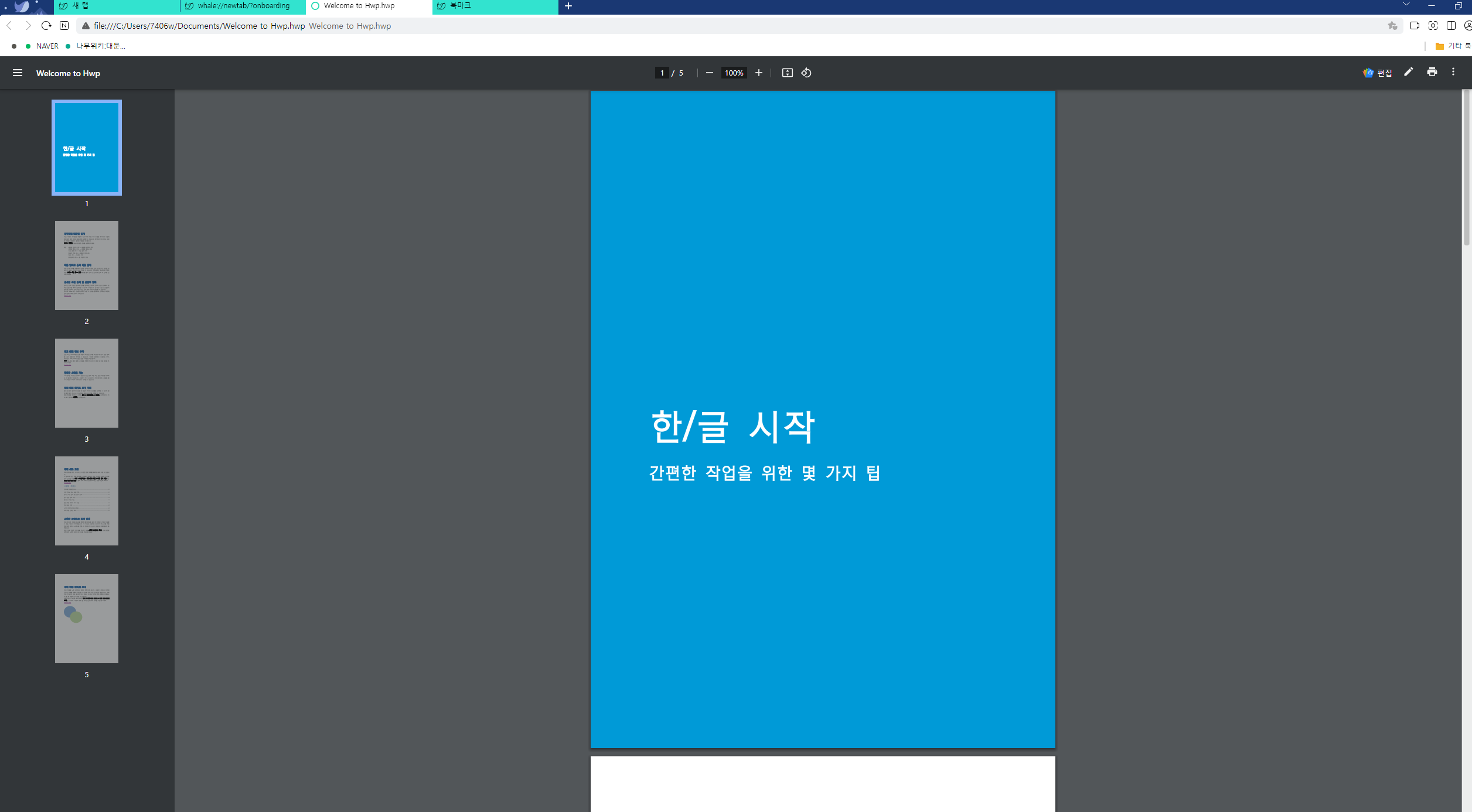
Task: Toggle the bookmark star in the address bar
Action: coord(1392,26)
